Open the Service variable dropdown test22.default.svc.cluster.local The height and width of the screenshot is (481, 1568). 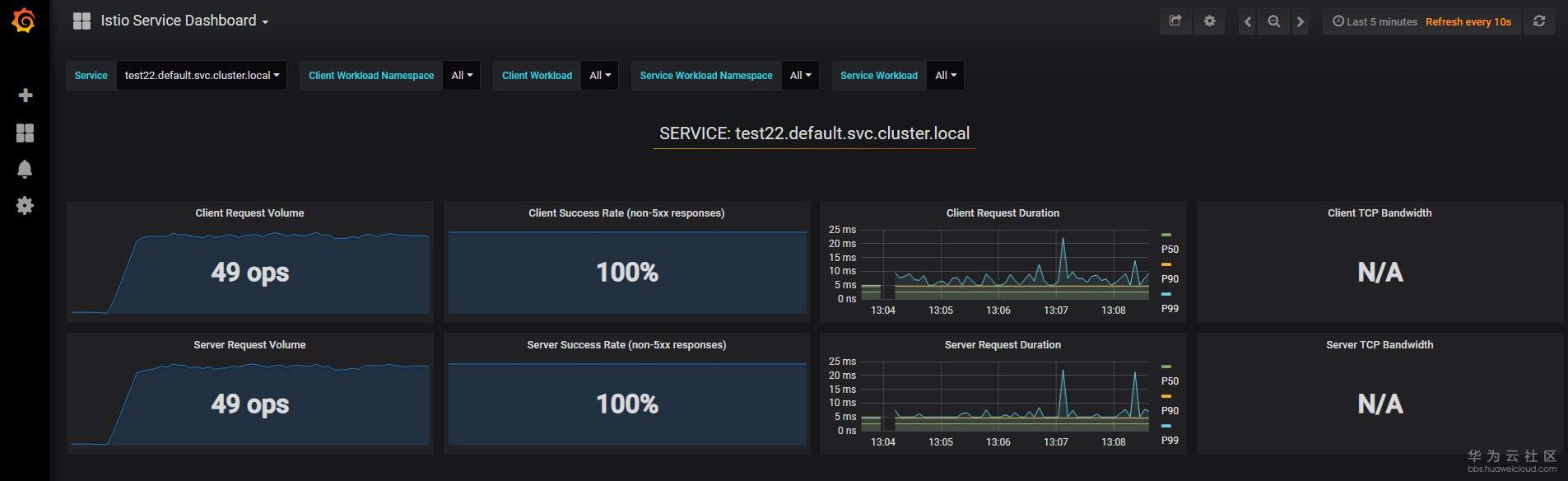pos(202,75)
